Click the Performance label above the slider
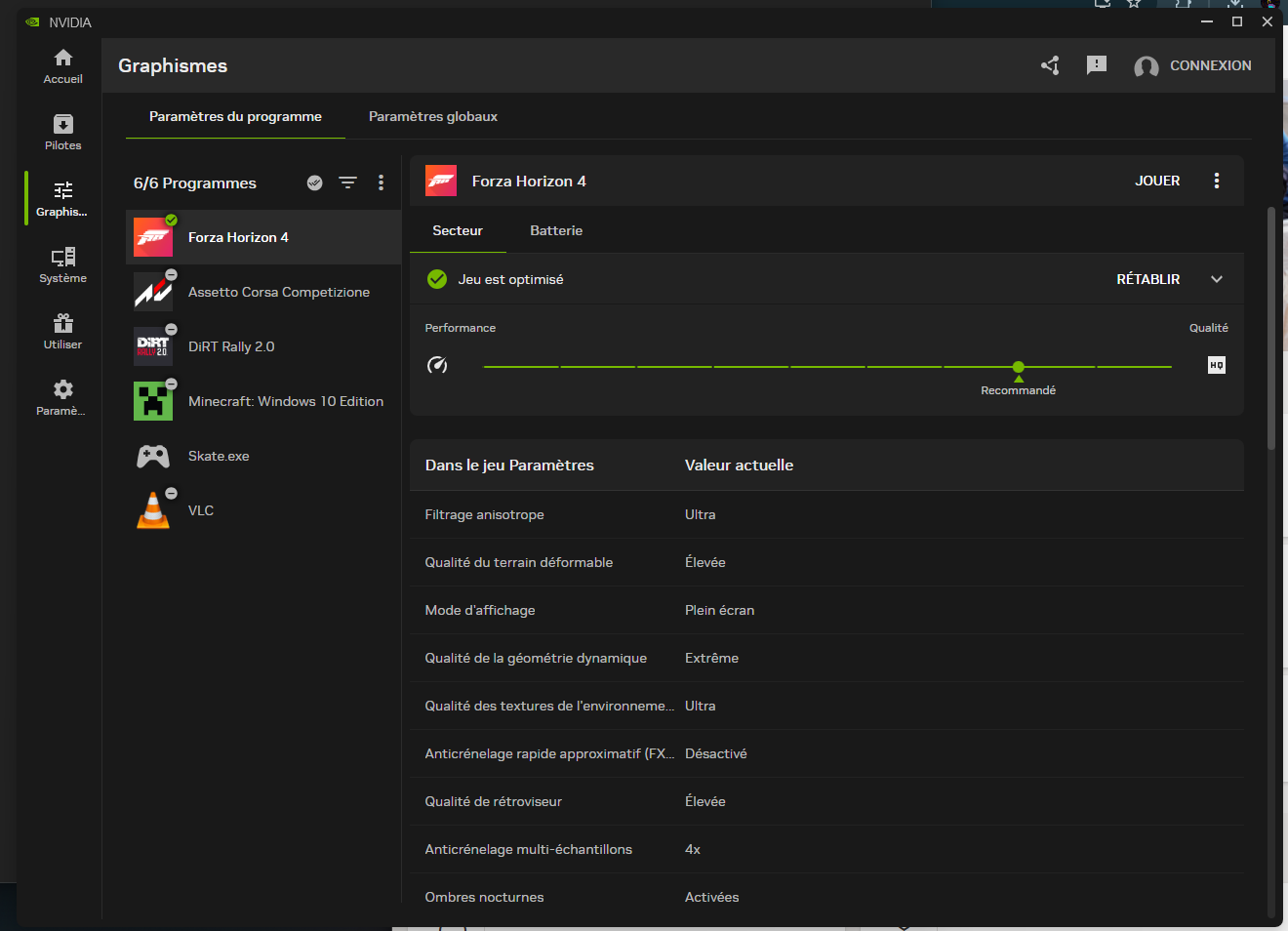 tap(461, 328)
